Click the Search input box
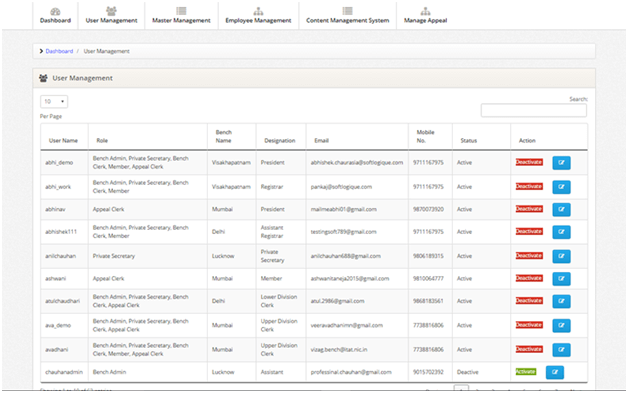Viewport: 628px width, 393px height. [533, 111]
